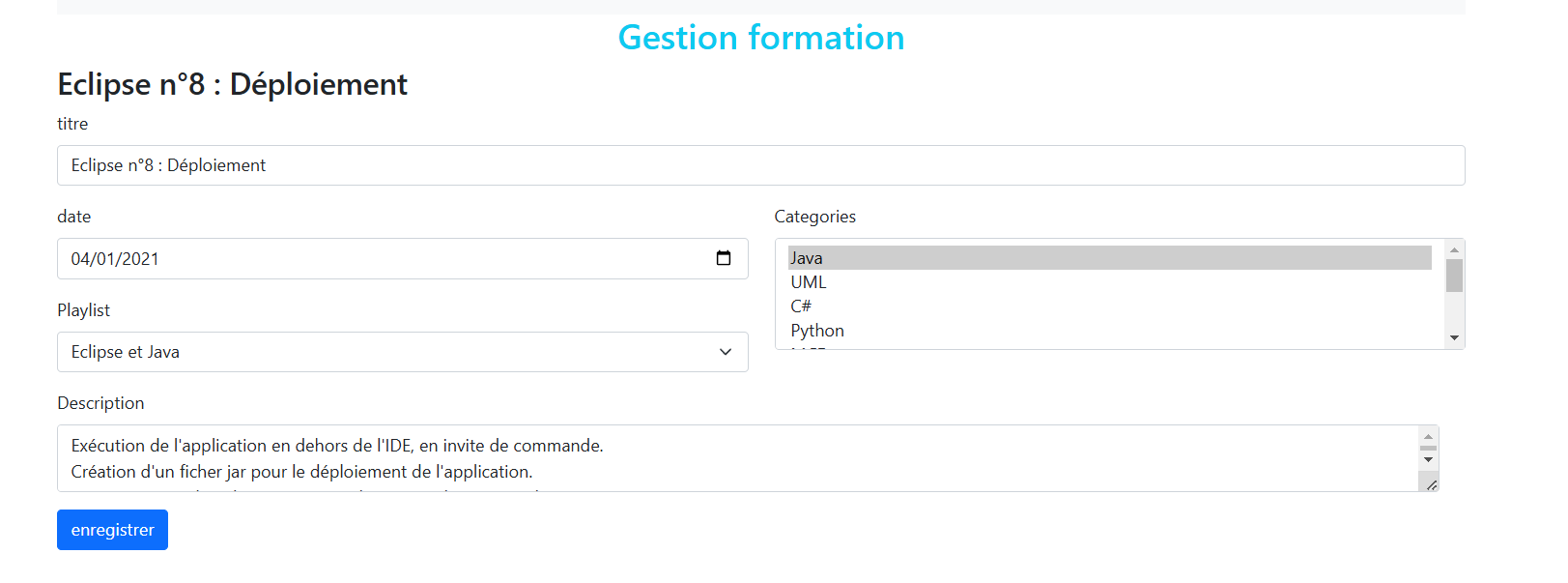Open the calendar picker icon in date field
1568x583 pixels.
pos(723,258)
